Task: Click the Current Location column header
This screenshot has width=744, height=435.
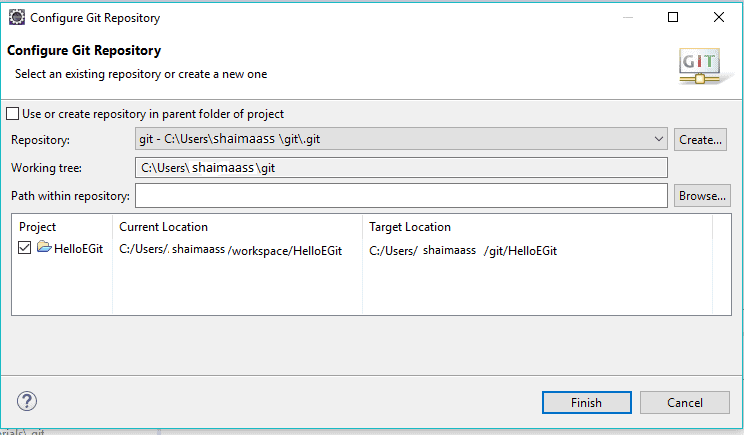Action: [164, 227]
